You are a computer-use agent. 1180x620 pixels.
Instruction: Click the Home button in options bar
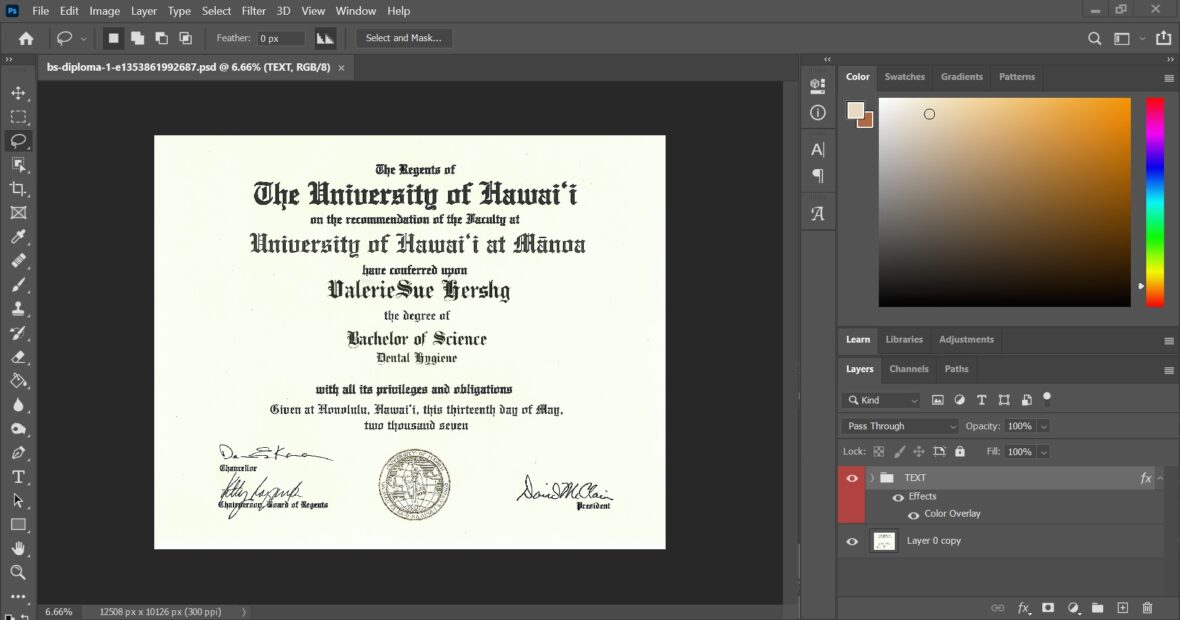(26, 38)
